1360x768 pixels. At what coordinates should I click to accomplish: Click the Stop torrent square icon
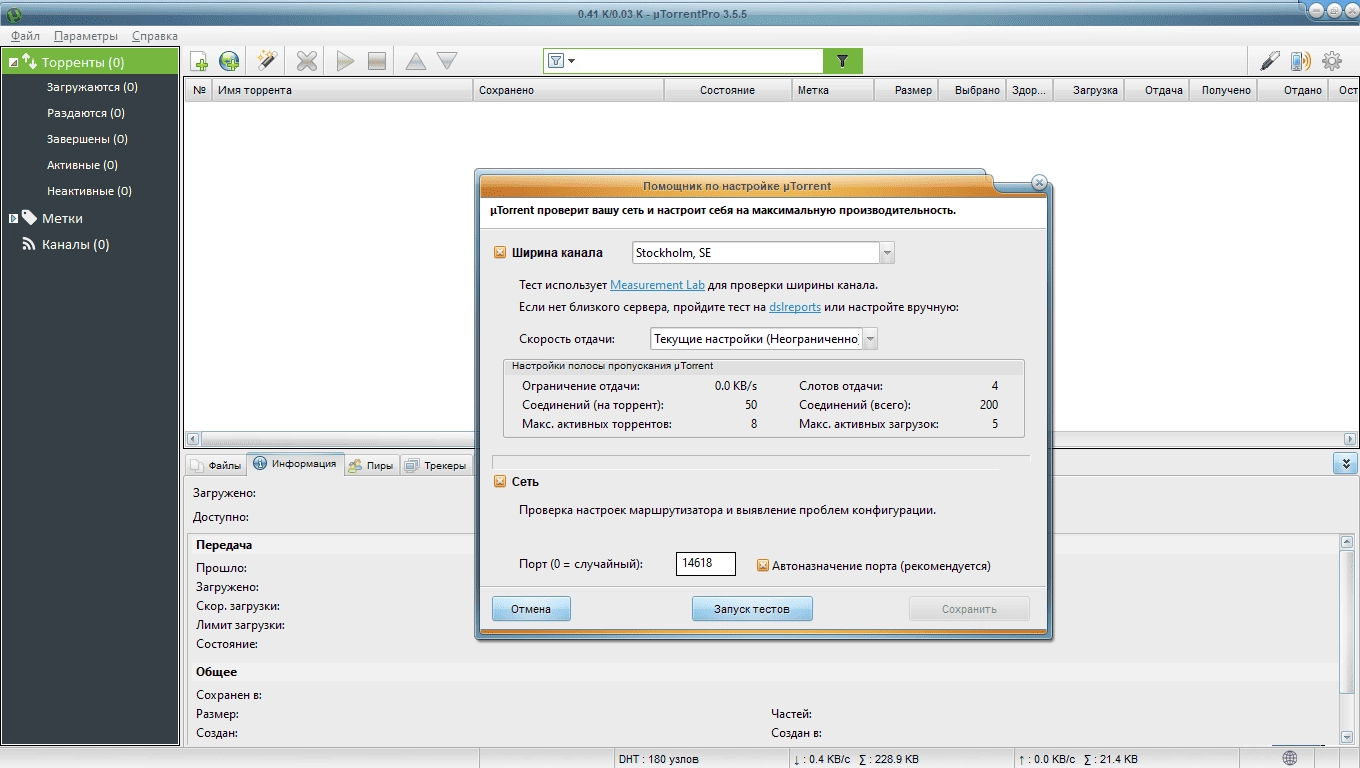tap(377, 62)
